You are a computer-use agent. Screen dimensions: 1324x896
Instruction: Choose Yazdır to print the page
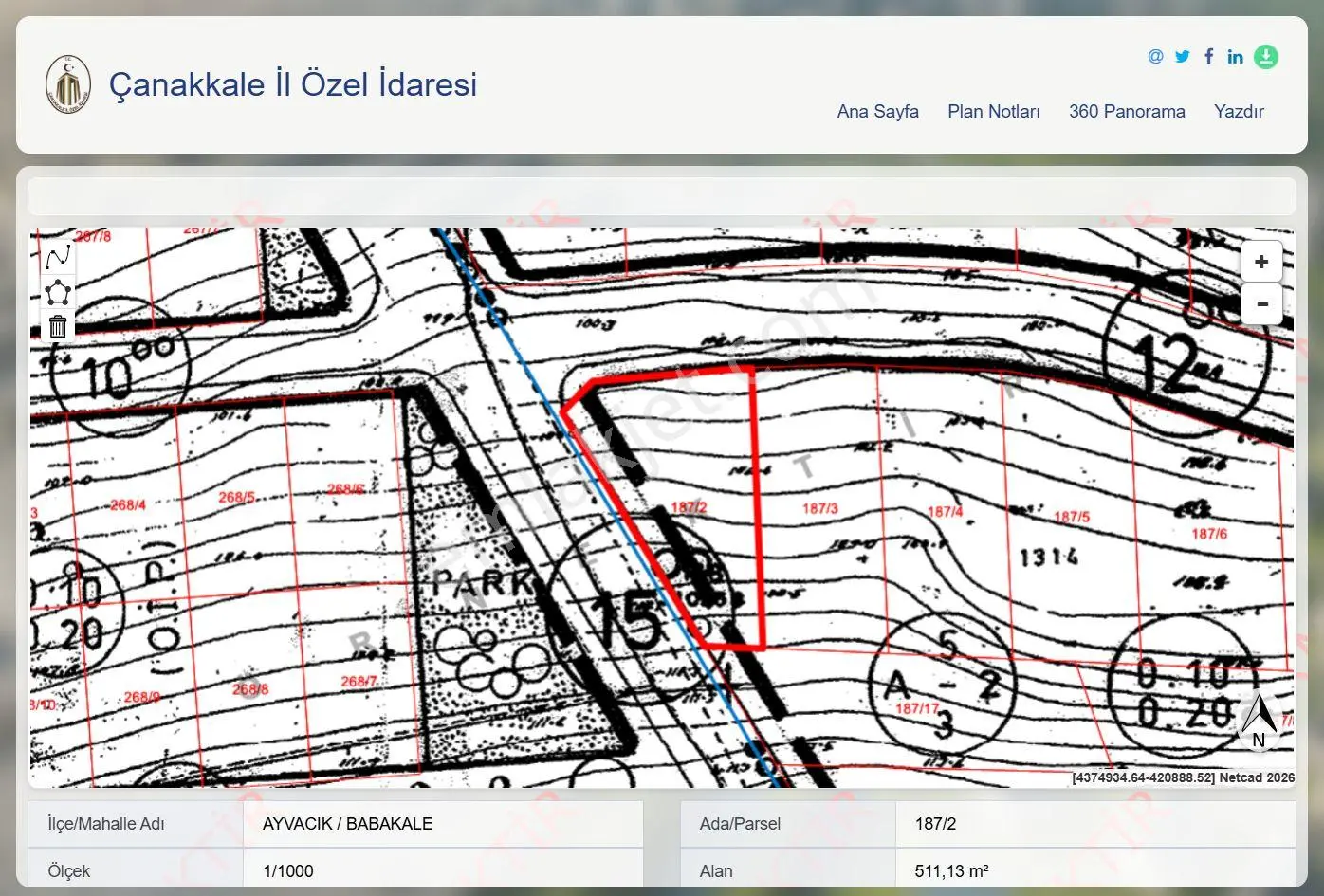[x=1239, y=111]
